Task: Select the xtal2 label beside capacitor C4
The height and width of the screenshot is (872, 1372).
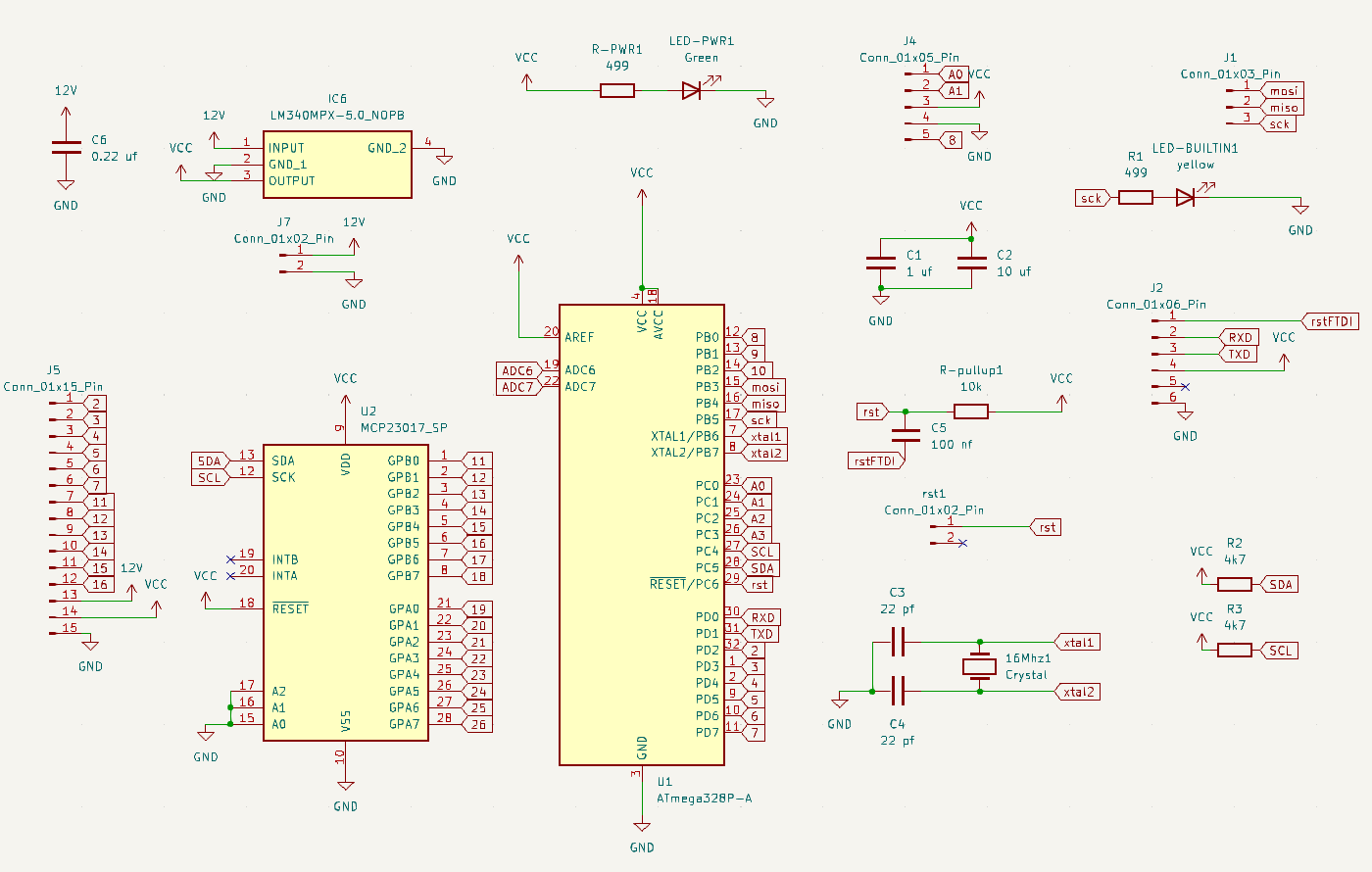Action: (x=1078, y=692)
